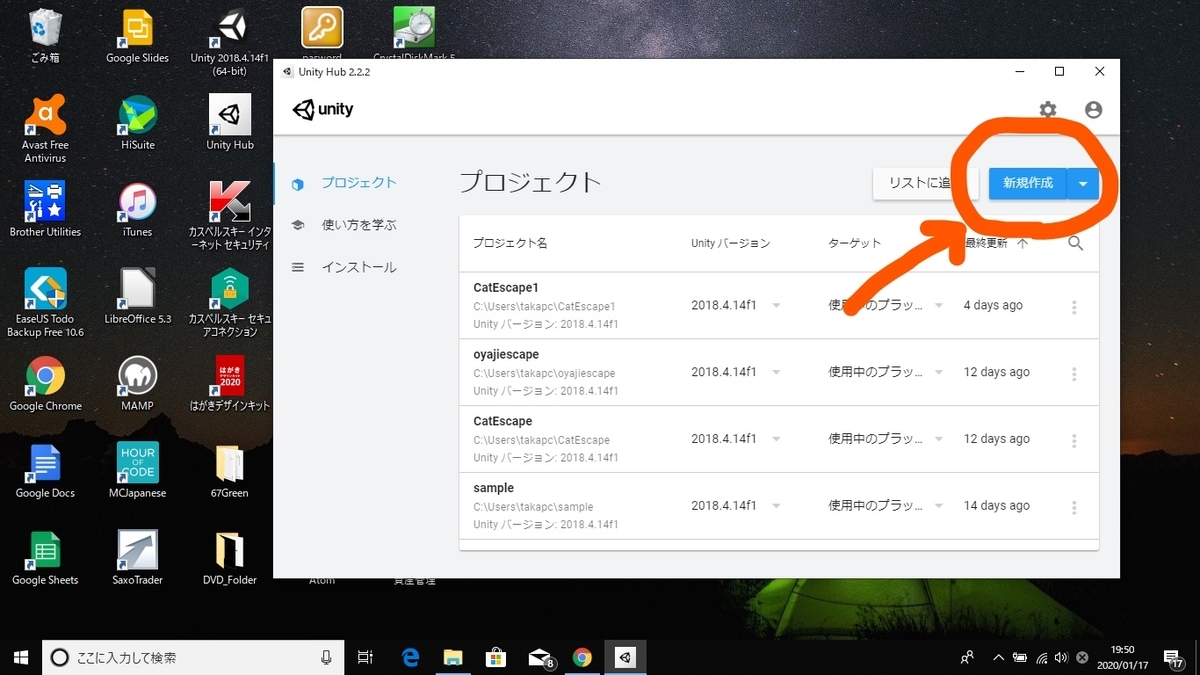Open はがきデザインキット desktop icon
Viewport: 1200px width, 675px height.
[x=230, y=384]
